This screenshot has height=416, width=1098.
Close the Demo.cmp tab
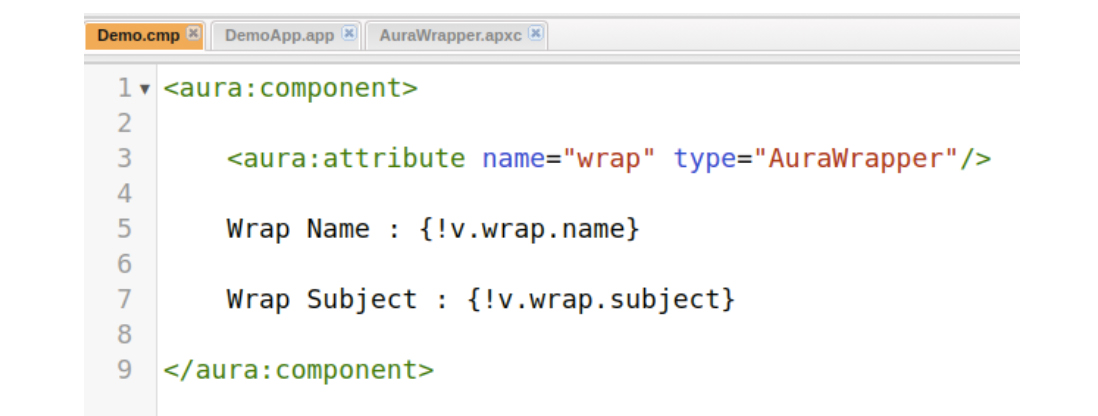coord(194,35)
